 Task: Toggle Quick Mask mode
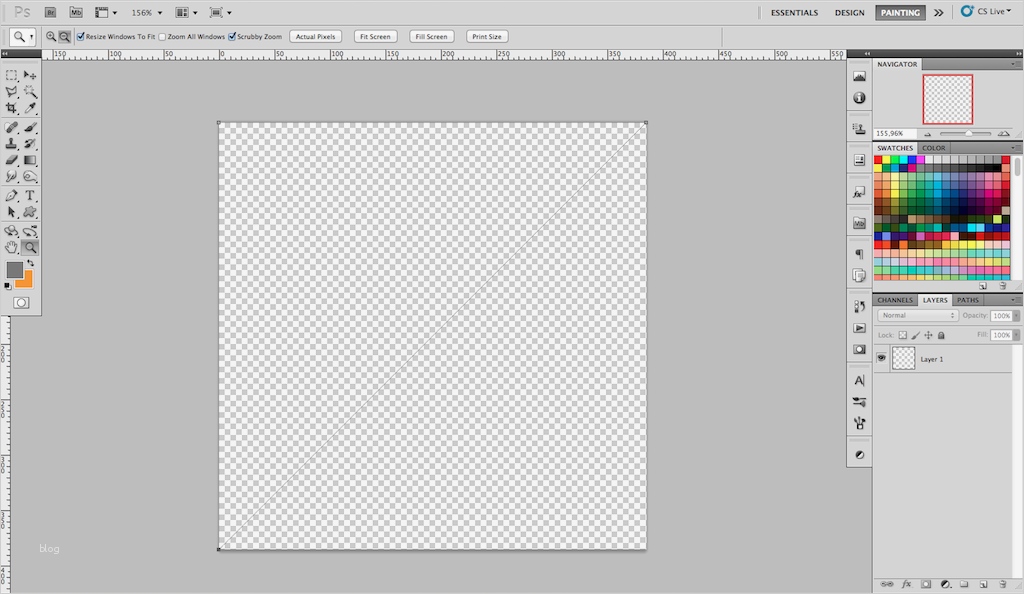point(22,303)
